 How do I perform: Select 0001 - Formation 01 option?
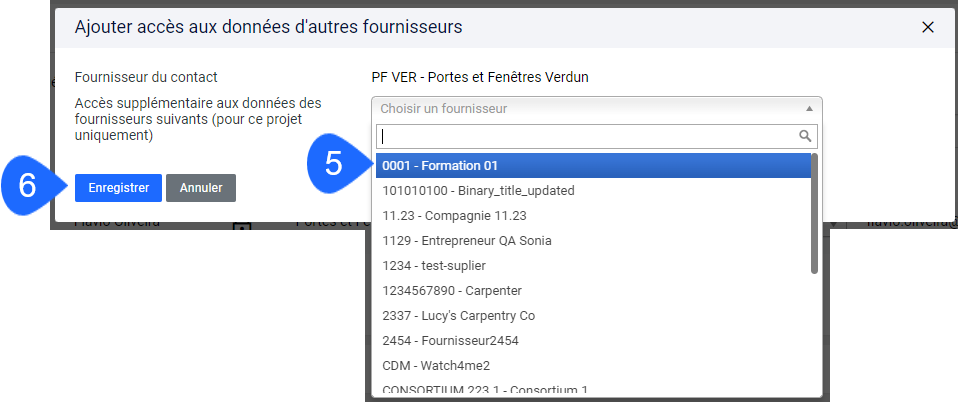tap(593, 166)
